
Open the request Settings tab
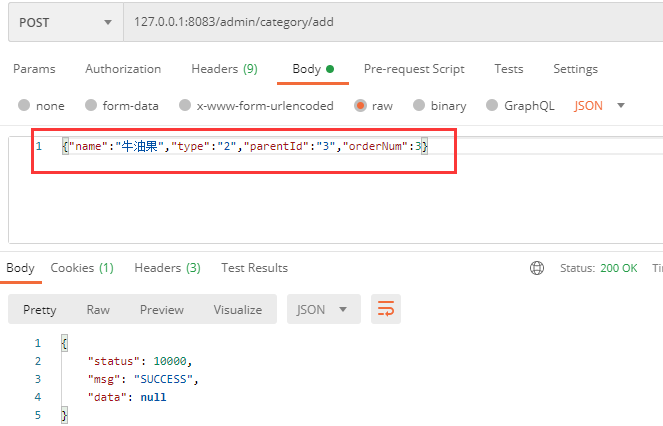[575, 69]
